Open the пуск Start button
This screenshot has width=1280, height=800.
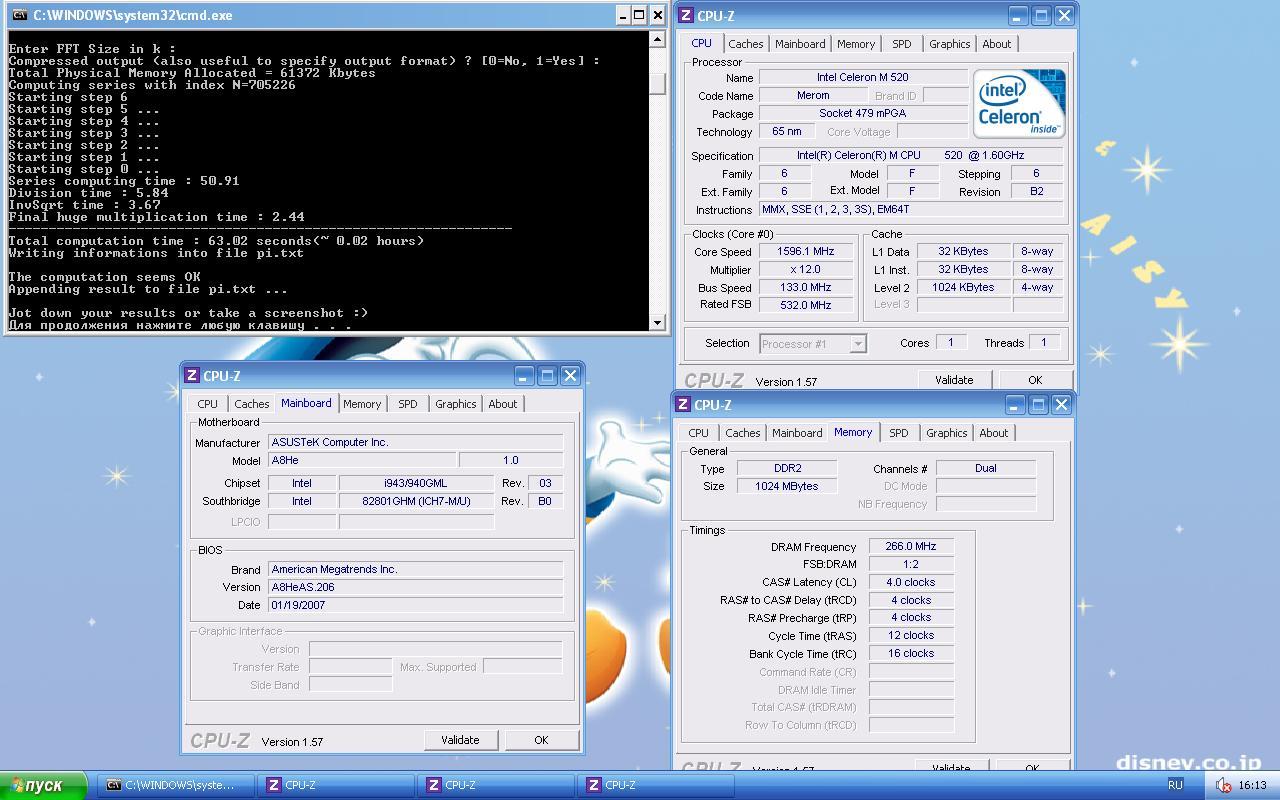(43, 785)
